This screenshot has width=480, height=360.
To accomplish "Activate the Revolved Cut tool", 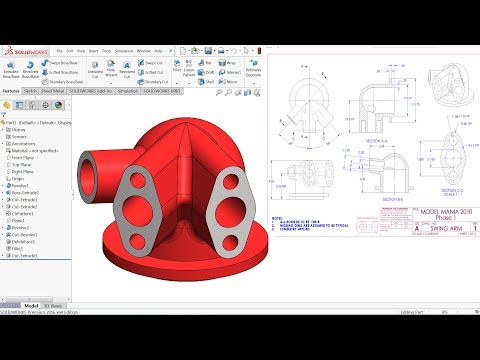I will (127, 69).
